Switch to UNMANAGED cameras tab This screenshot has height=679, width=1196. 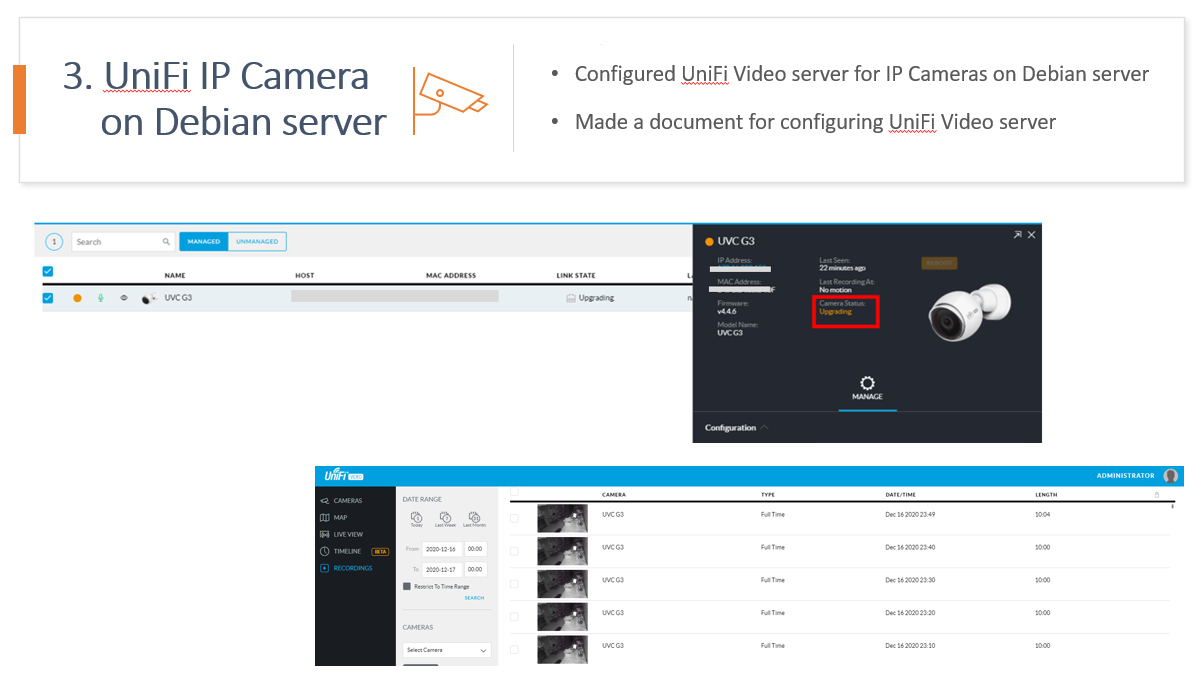click(x=257, y=241)
